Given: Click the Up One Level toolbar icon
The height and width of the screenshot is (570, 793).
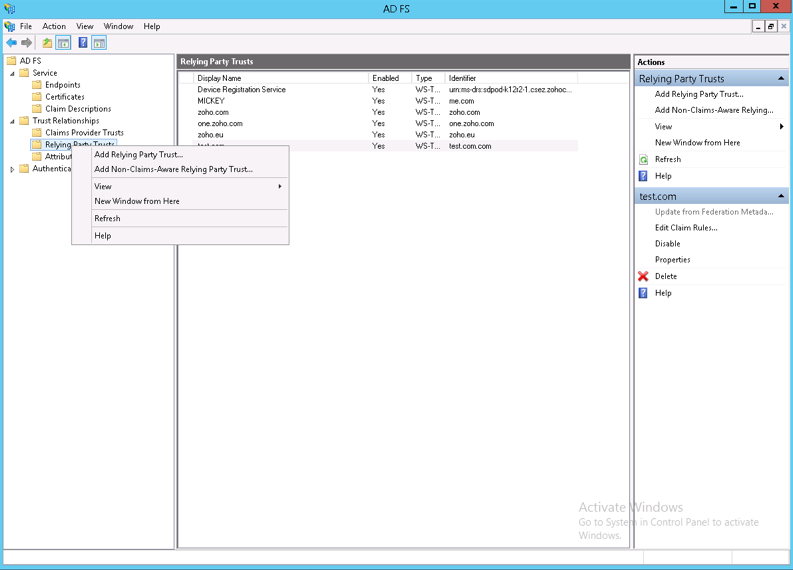Looking at the screenshot, I should tap(47, 43).
